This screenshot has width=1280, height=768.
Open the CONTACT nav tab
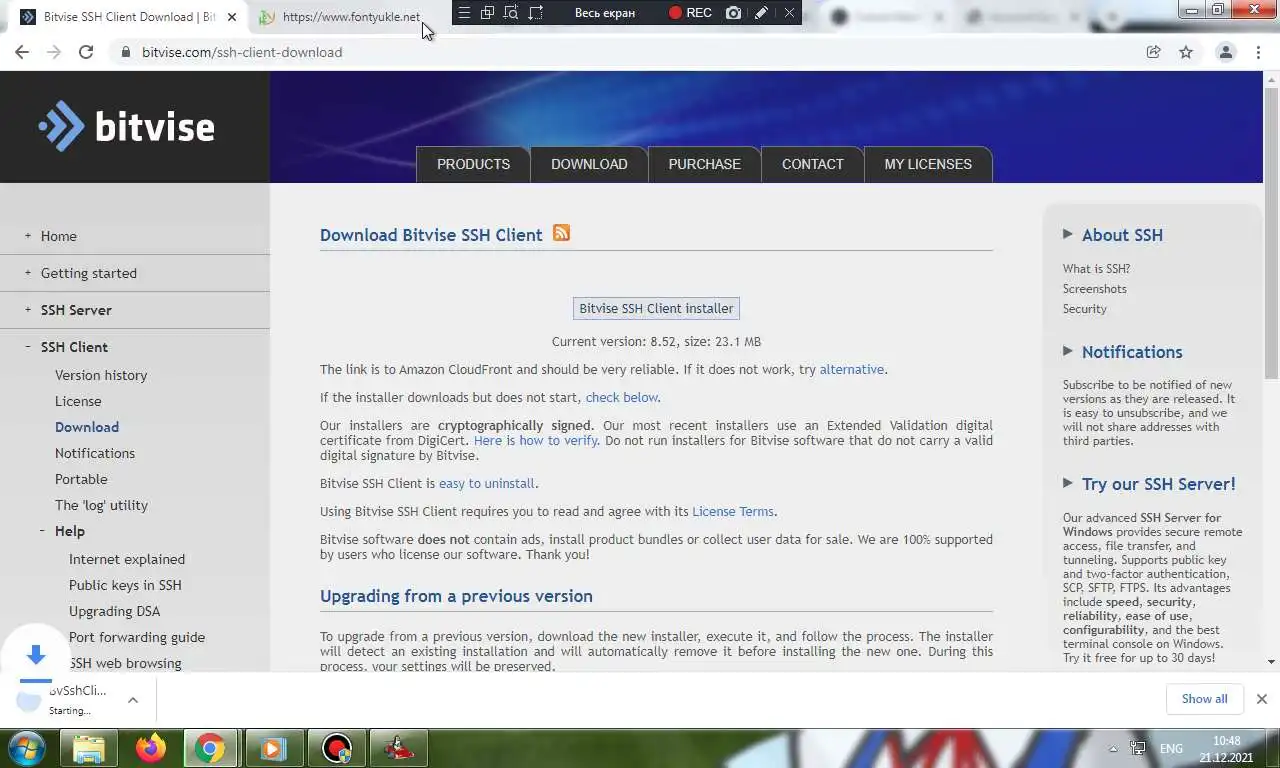812,164
